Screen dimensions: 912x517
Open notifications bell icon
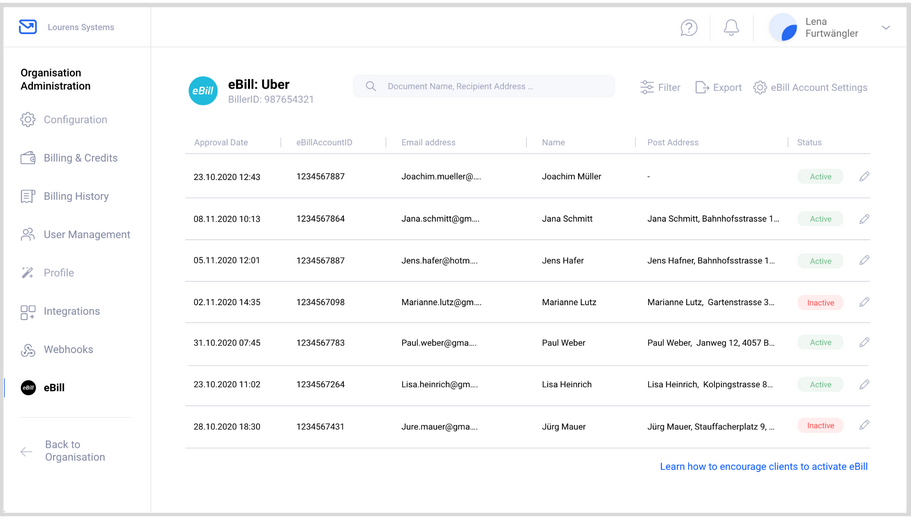[731, 27]
